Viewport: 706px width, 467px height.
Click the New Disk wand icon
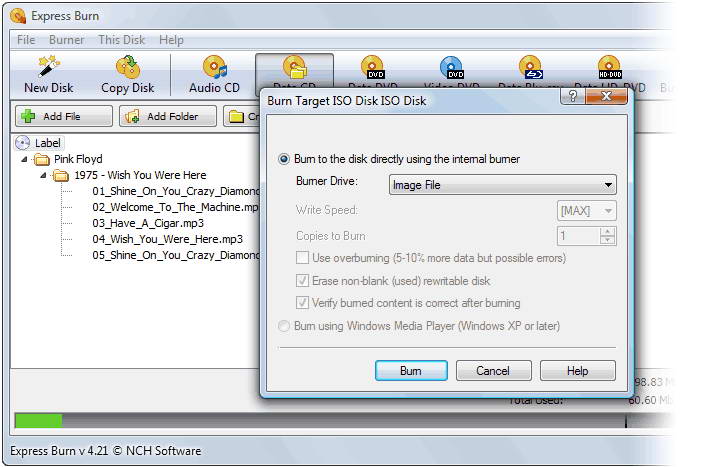tap(49, 67)
